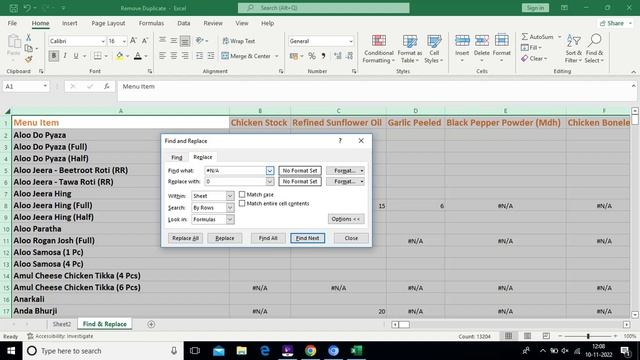The width and height of the screenshot is (640, 360).
Task: Click the Replace button in dialog
Action: click(x=225, y=238)
